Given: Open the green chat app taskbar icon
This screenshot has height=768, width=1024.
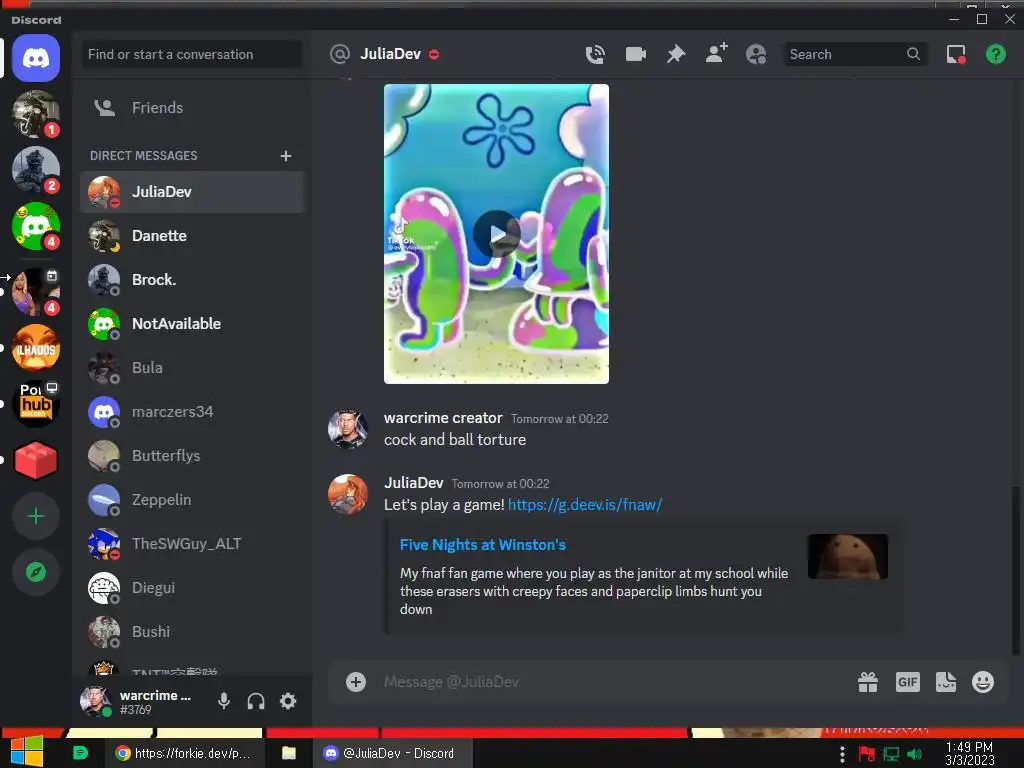Looking at the screenshot, I should pyautogui.click(x=80, y=753).
